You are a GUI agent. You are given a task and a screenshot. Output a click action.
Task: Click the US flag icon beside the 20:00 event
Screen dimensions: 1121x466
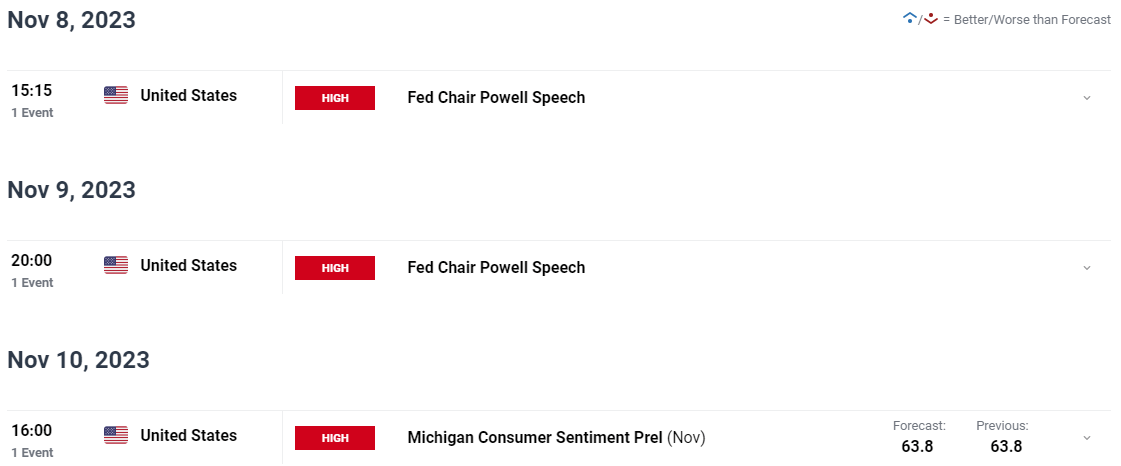(116, 265)
